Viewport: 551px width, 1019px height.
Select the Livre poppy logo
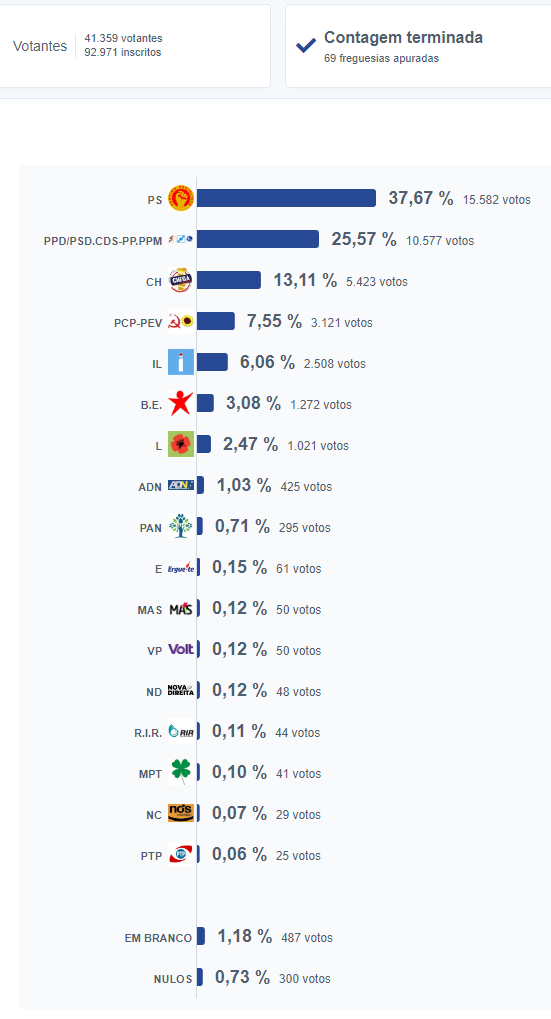[181, 444]
